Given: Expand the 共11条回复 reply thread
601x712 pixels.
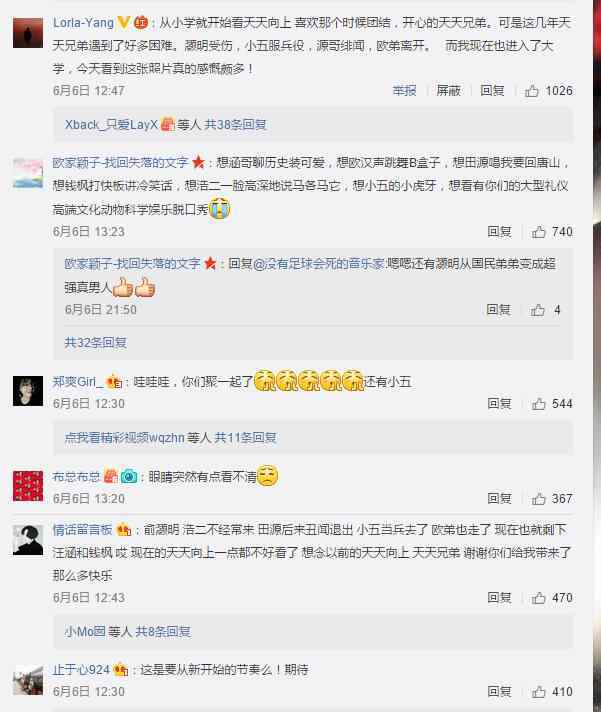Looking at the screenshot, I should click(x=246, y=438).
